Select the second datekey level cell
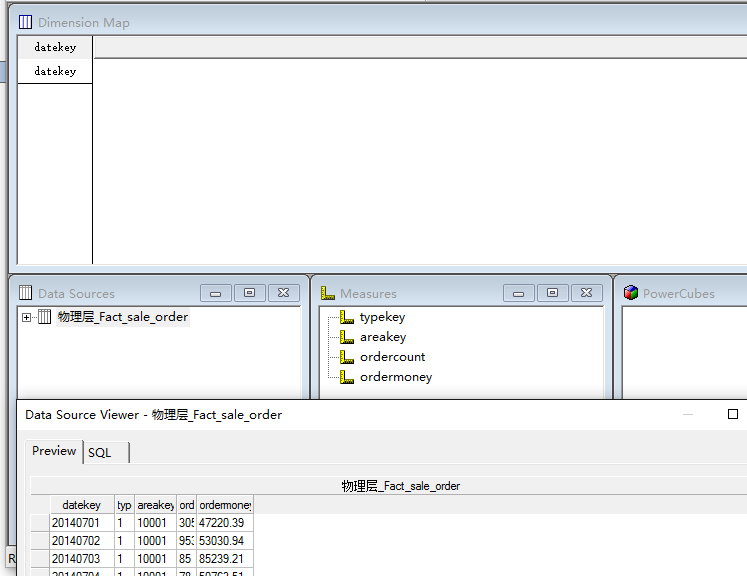This screenshot has height=576, width=747. 55,71
